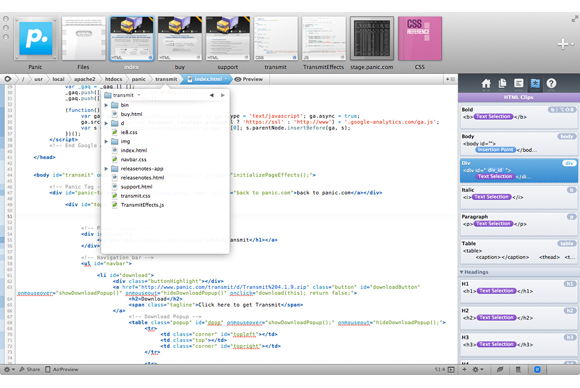This screenshot has width=580, height=388.
Task: Open the tab plus dropdown arrow
Action: coord(572,44)
